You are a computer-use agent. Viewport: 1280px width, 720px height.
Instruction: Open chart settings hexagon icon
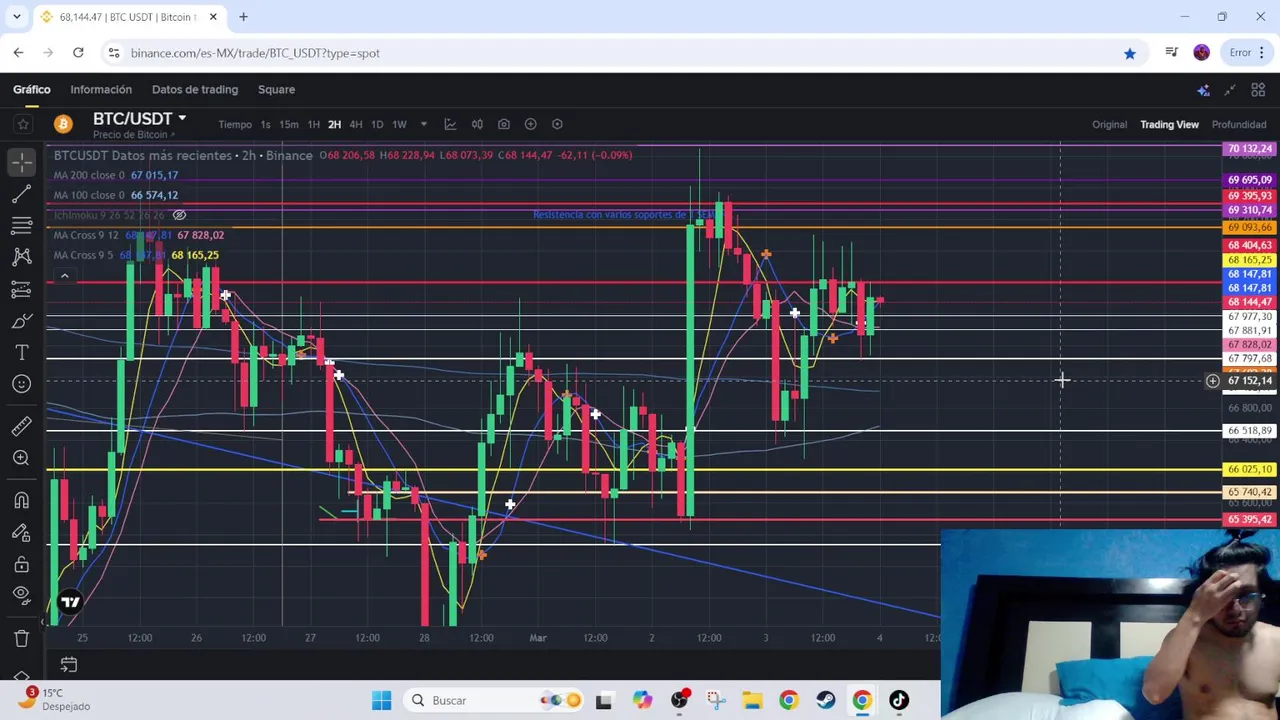tap(557, 124)
